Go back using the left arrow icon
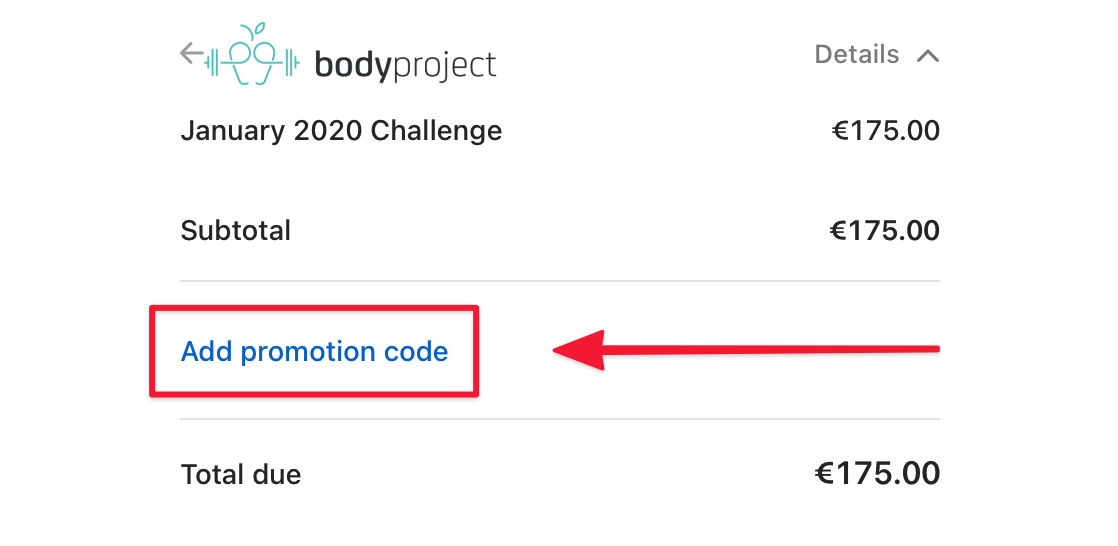 191,53
